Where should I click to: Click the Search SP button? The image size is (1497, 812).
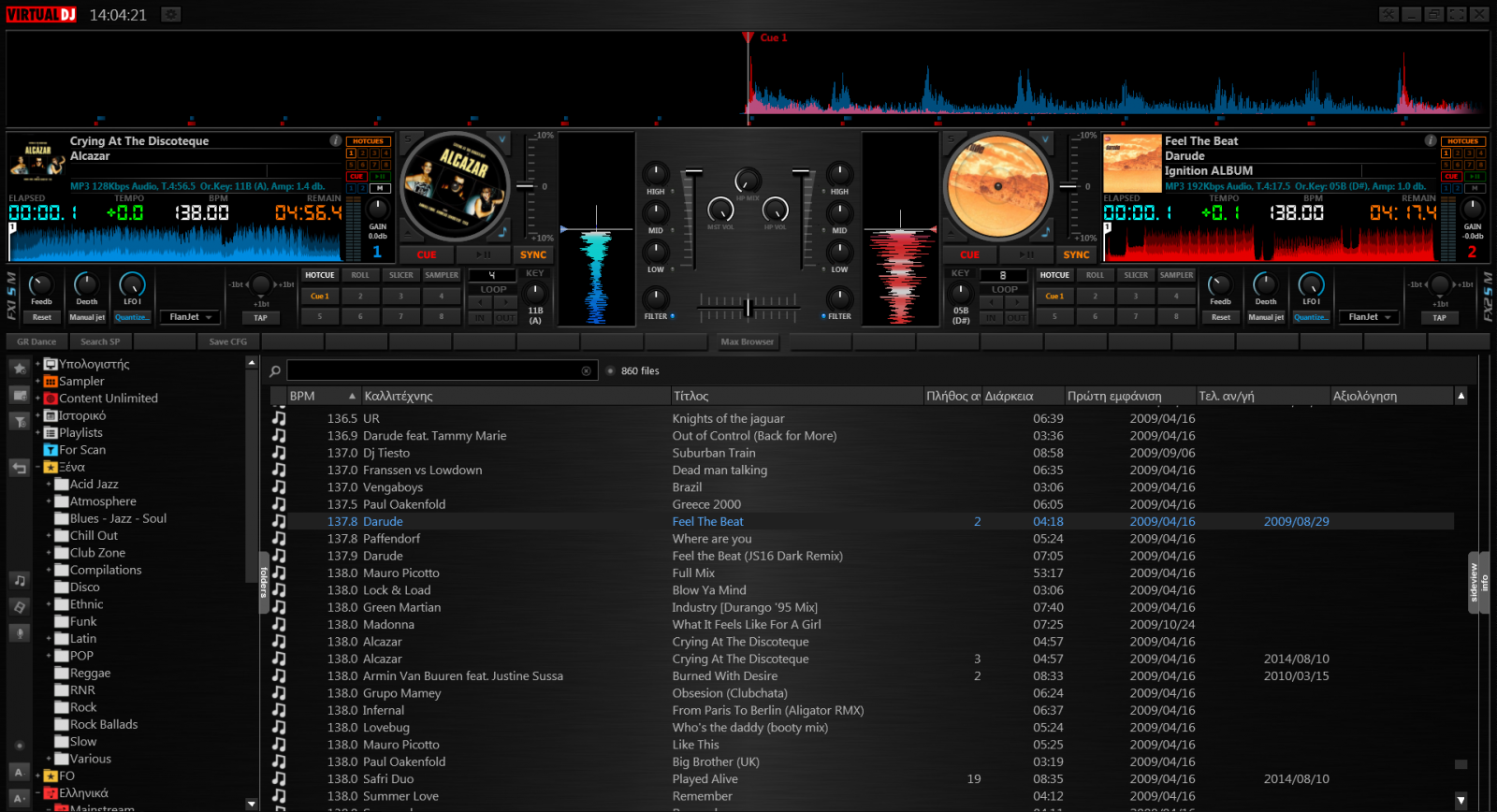(x=100, y=341)
